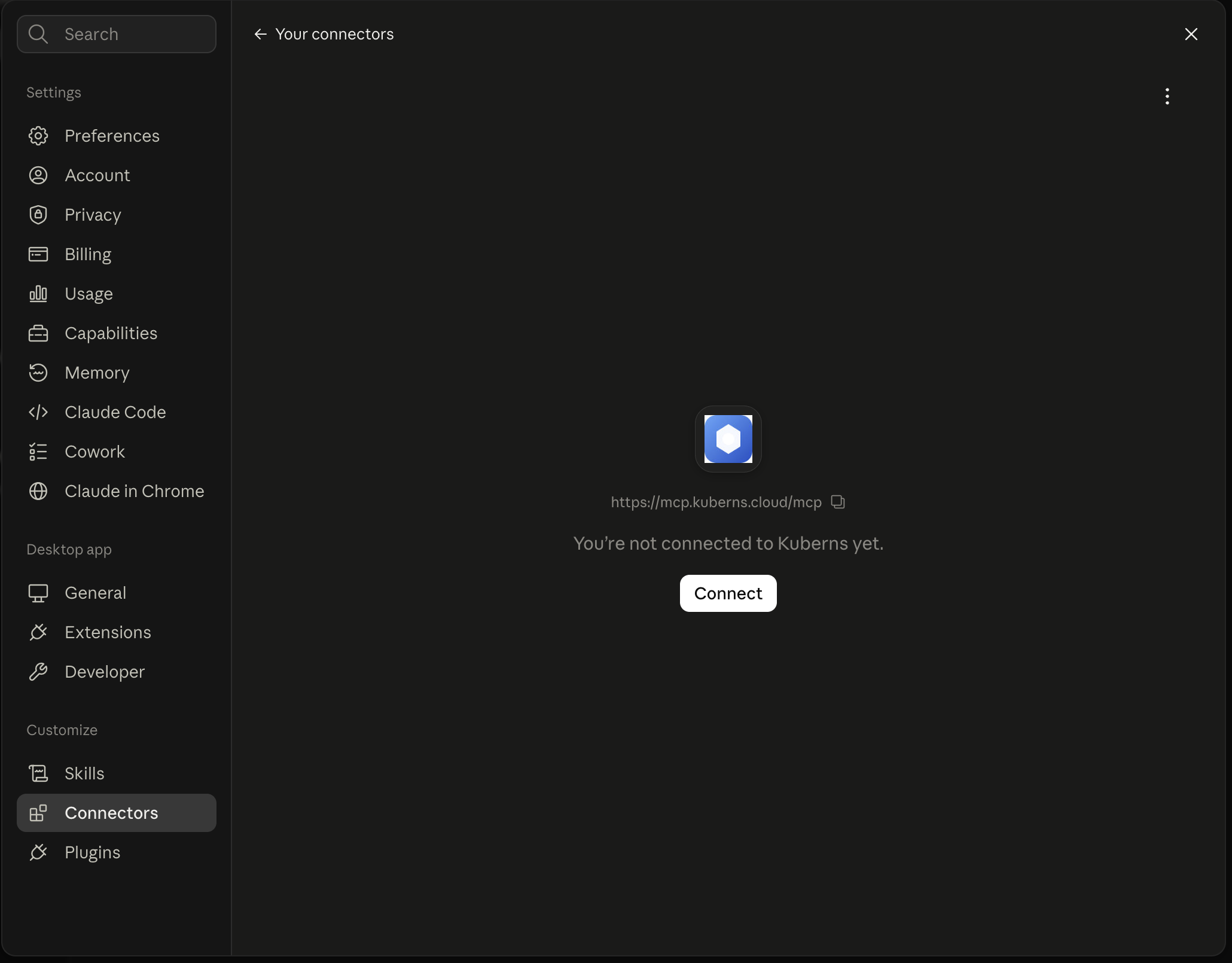Click the Plugins plug icon
Viewport: 1232px width, 963px height.
coord(38,852)
